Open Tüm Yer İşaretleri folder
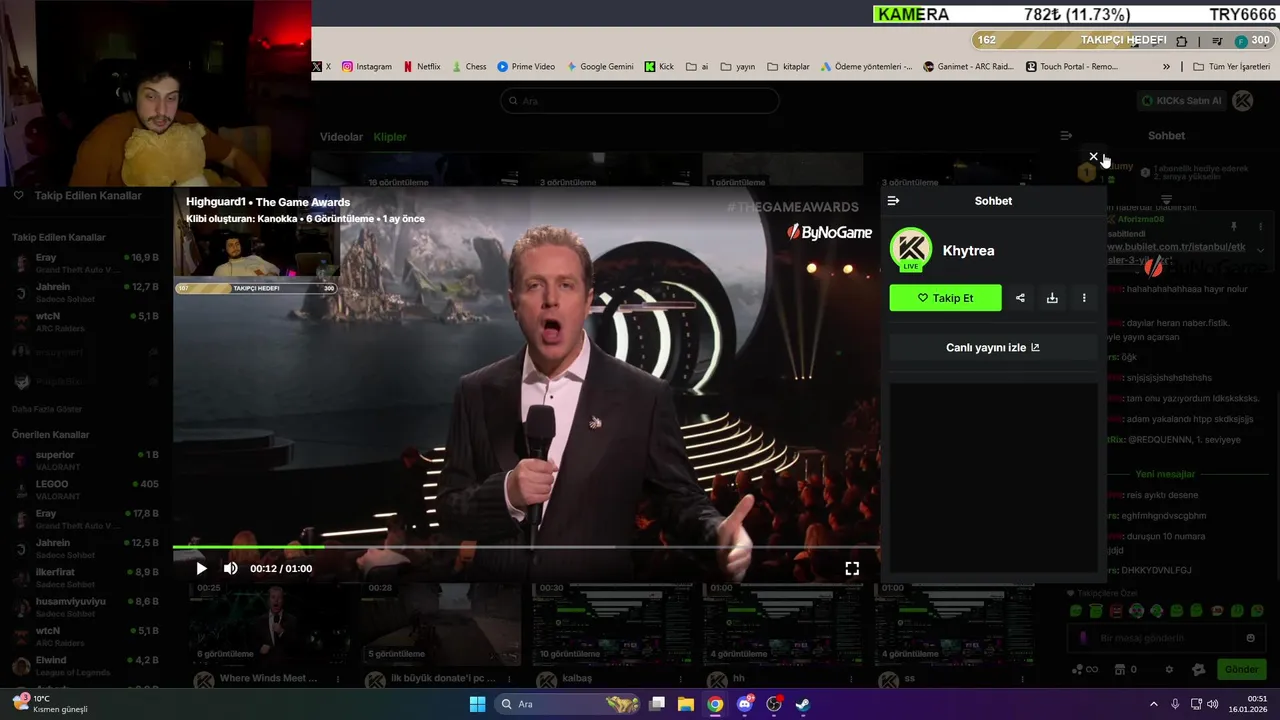The width and height of the screenshot is (1280, 720). 1231,67
